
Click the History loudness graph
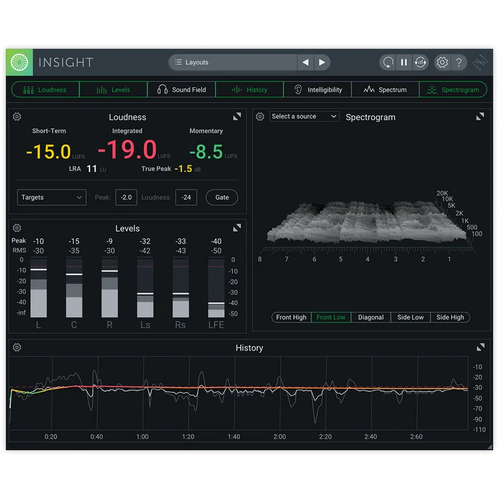click(x=239, y=393)
